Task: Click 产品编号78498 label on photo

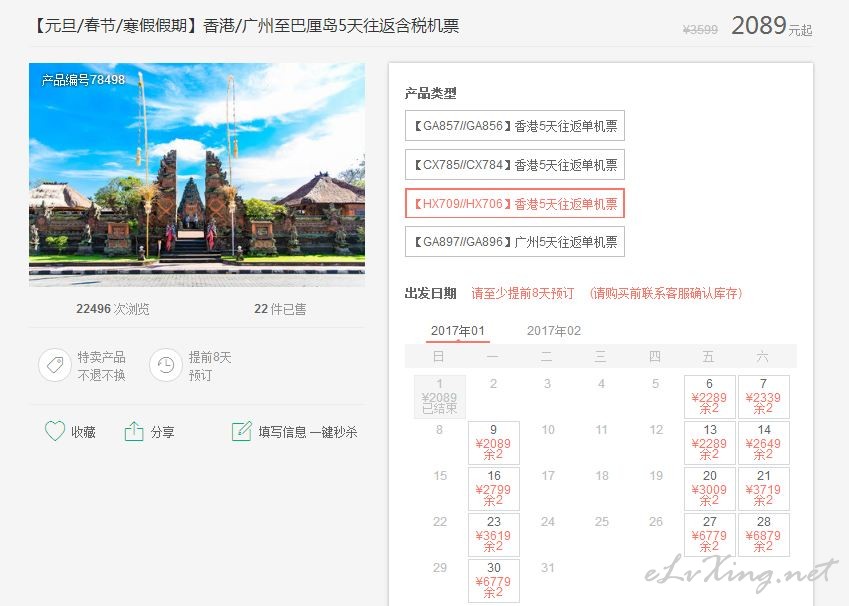Action: (83, 80)
